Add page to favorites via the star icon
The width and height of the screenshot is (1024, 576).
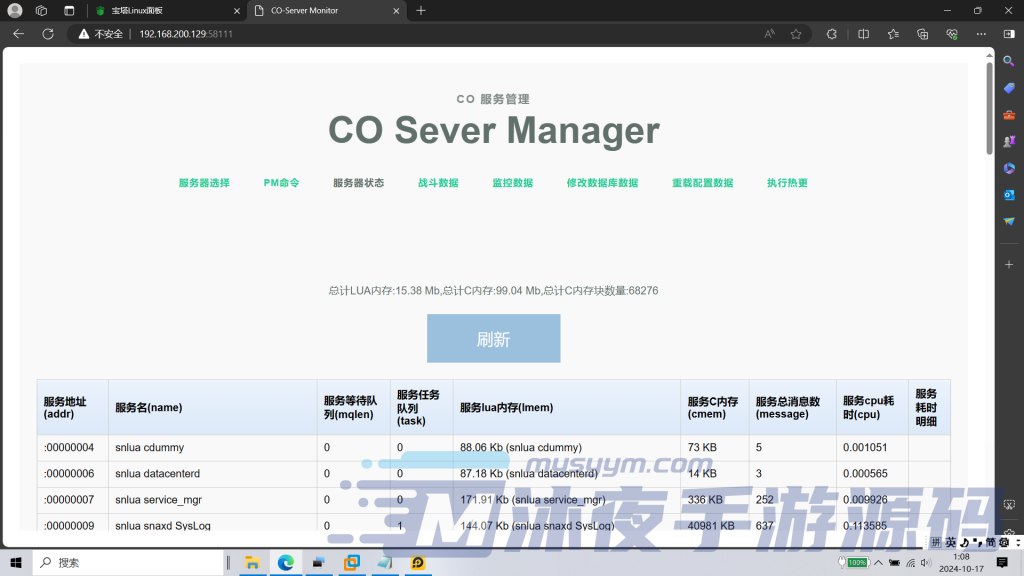pos(796,33)
